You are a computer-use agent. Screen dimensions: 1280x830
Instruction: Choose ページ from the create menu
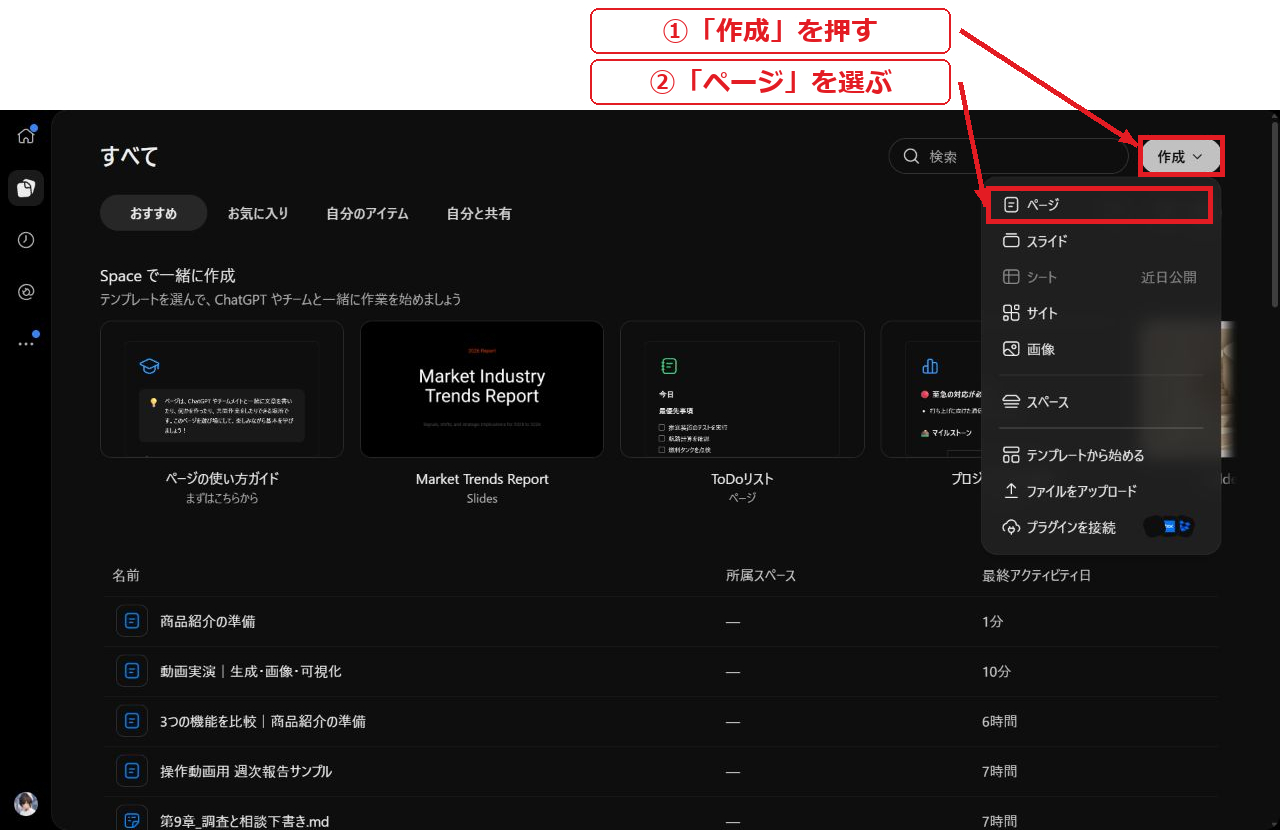(x=1100, y=204)
